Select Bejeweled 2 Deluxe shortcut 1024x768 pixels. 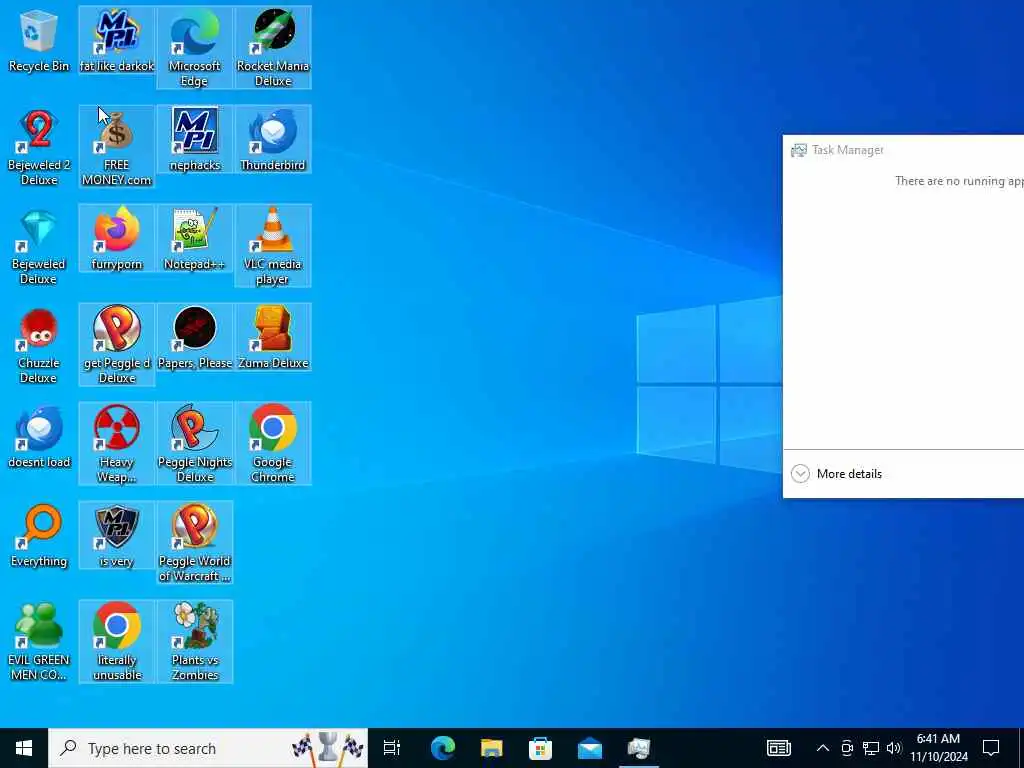[39, 147]
